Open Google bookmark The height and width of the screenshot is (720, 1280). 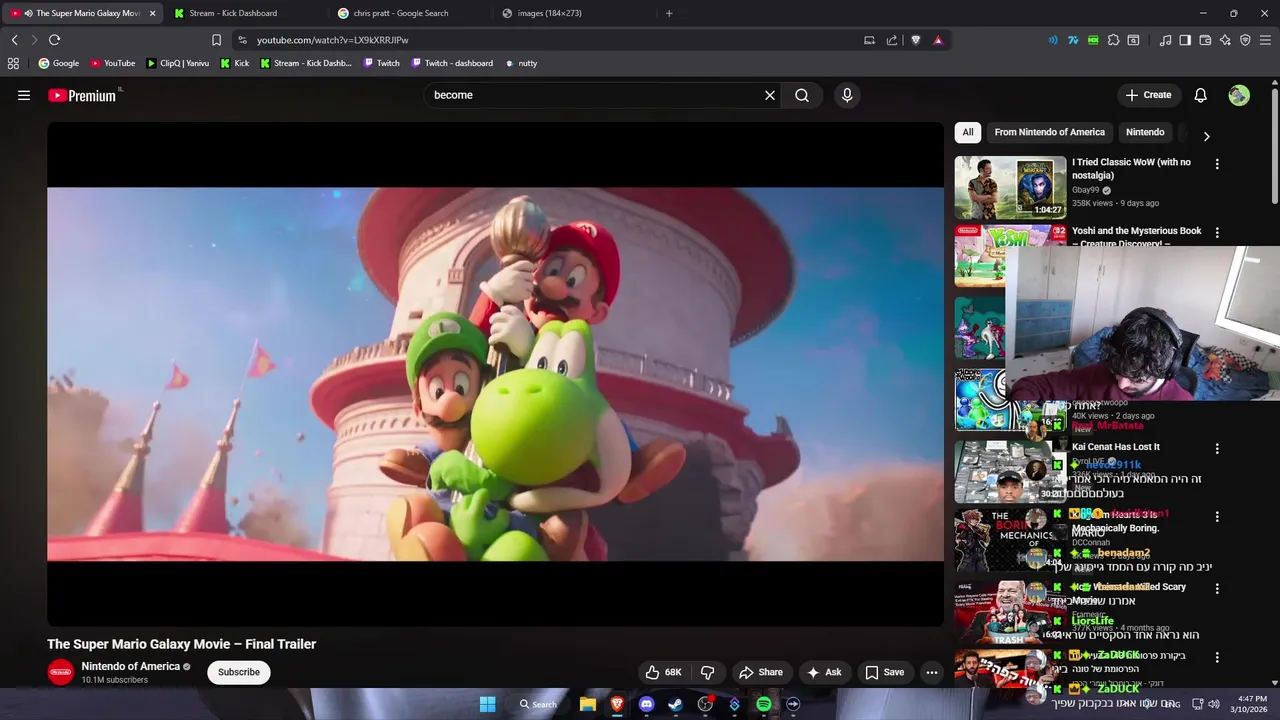(x=58, y=63)
